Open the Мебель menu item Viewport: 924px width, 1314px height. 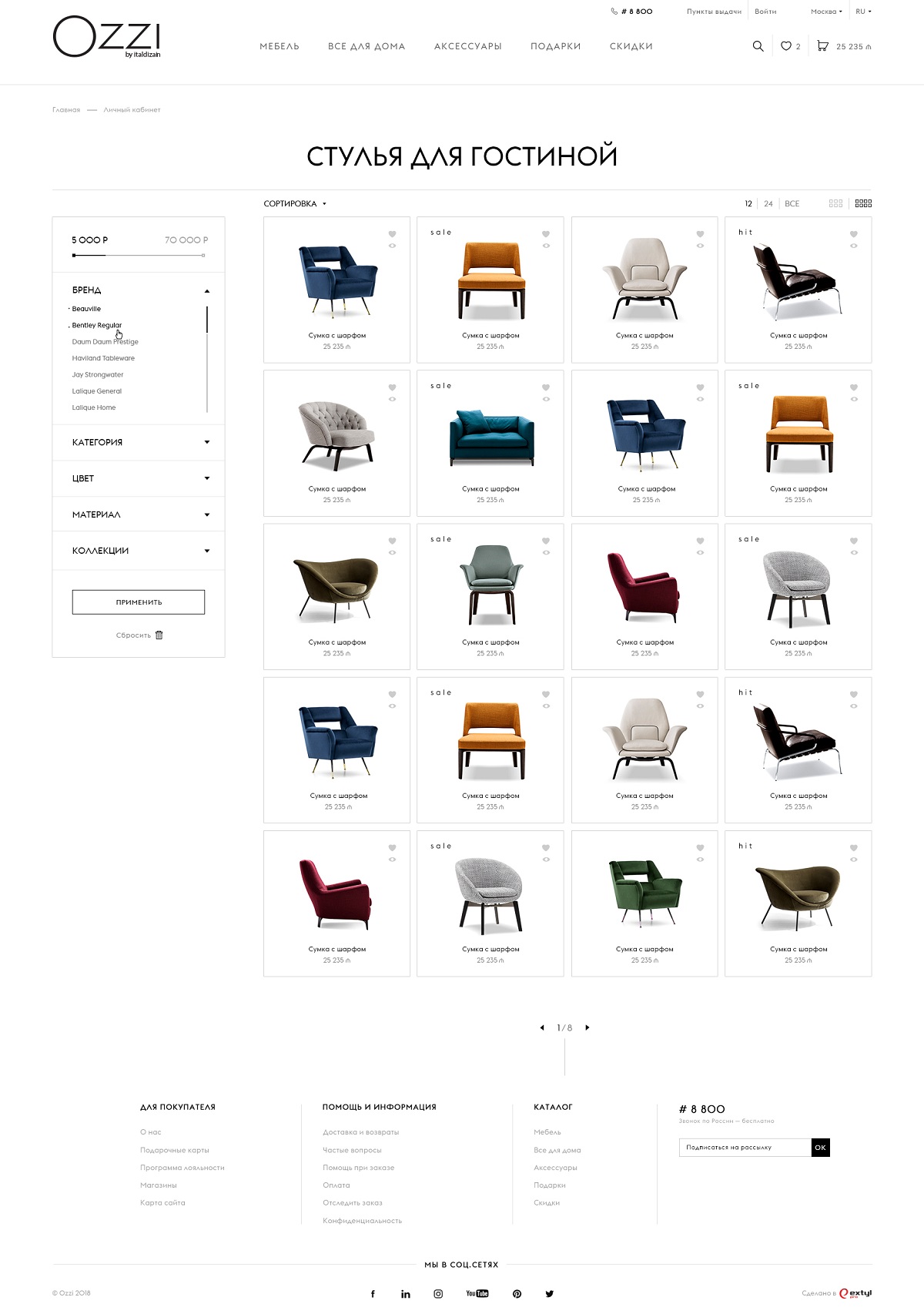coord(280,46)
